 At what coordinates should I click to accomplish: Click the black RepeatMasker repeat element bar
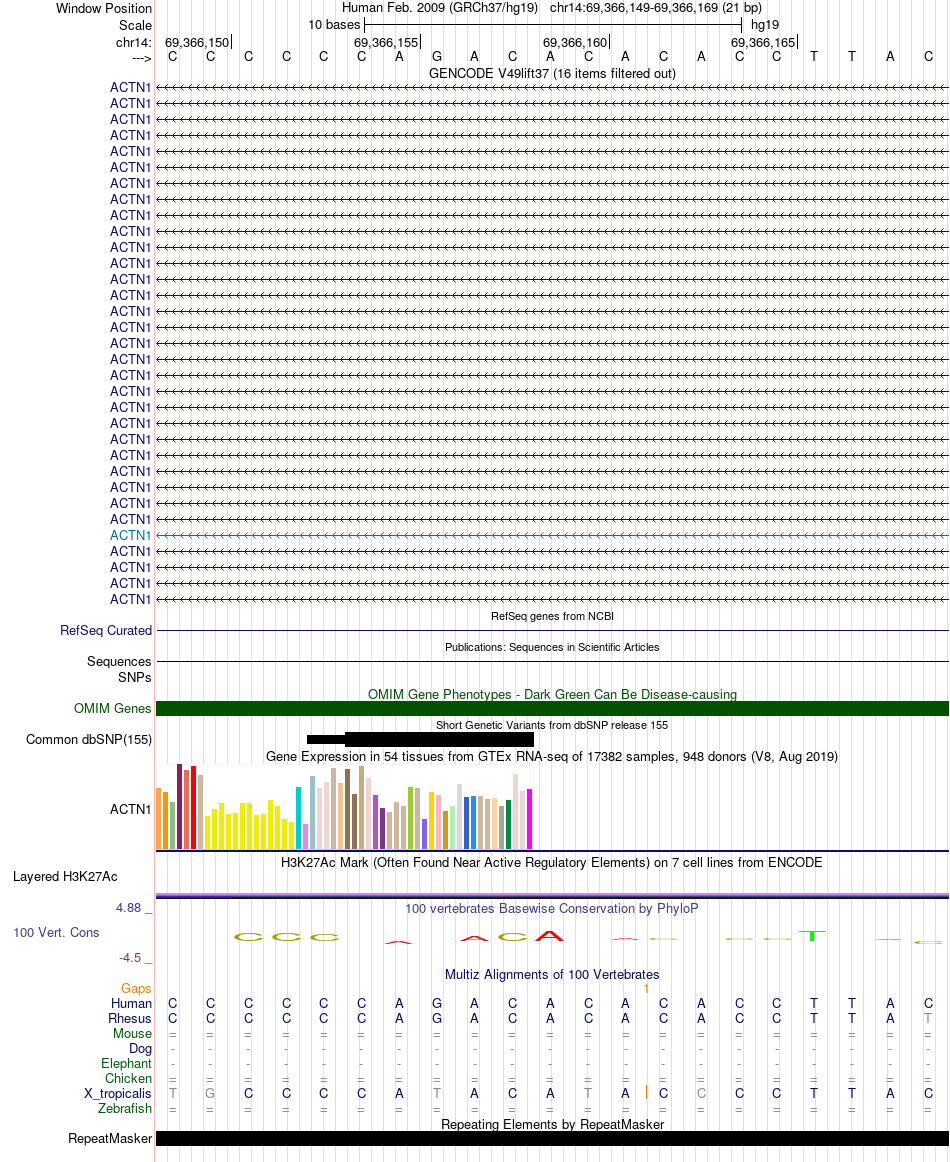click(x=552, y=1138)
